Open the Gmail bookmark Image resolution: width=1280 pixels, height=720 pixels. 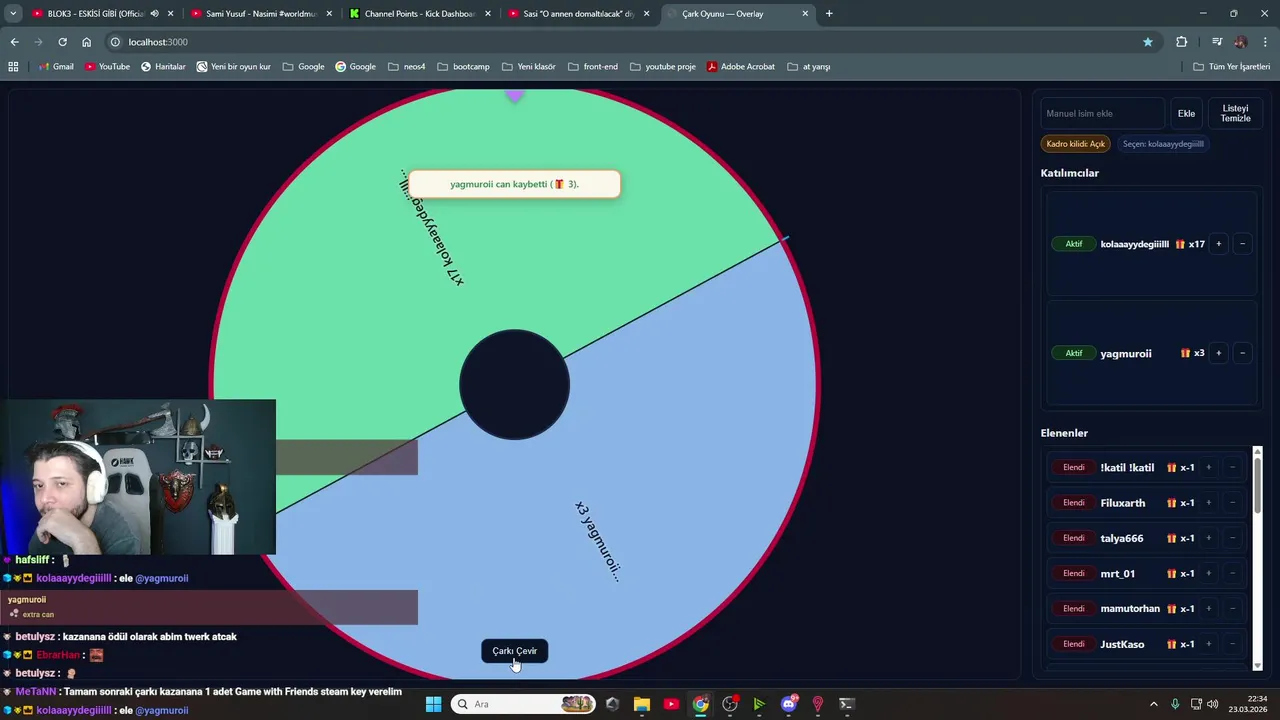(x=56, y=67)
